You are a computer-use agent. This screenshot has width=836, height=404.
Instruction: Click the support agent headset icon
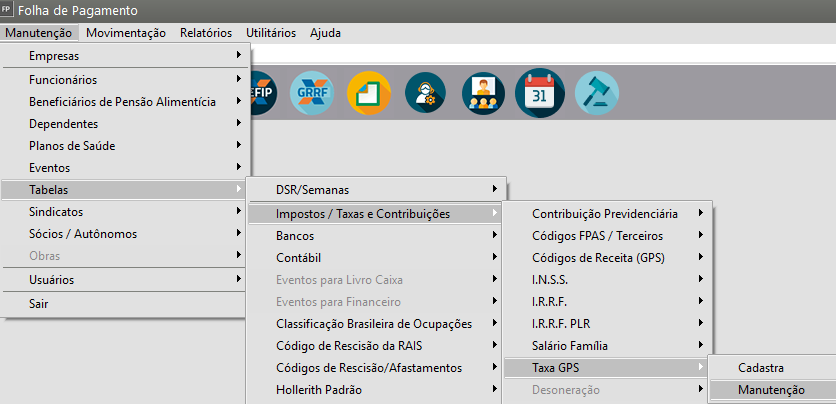[x=426, y=93]
